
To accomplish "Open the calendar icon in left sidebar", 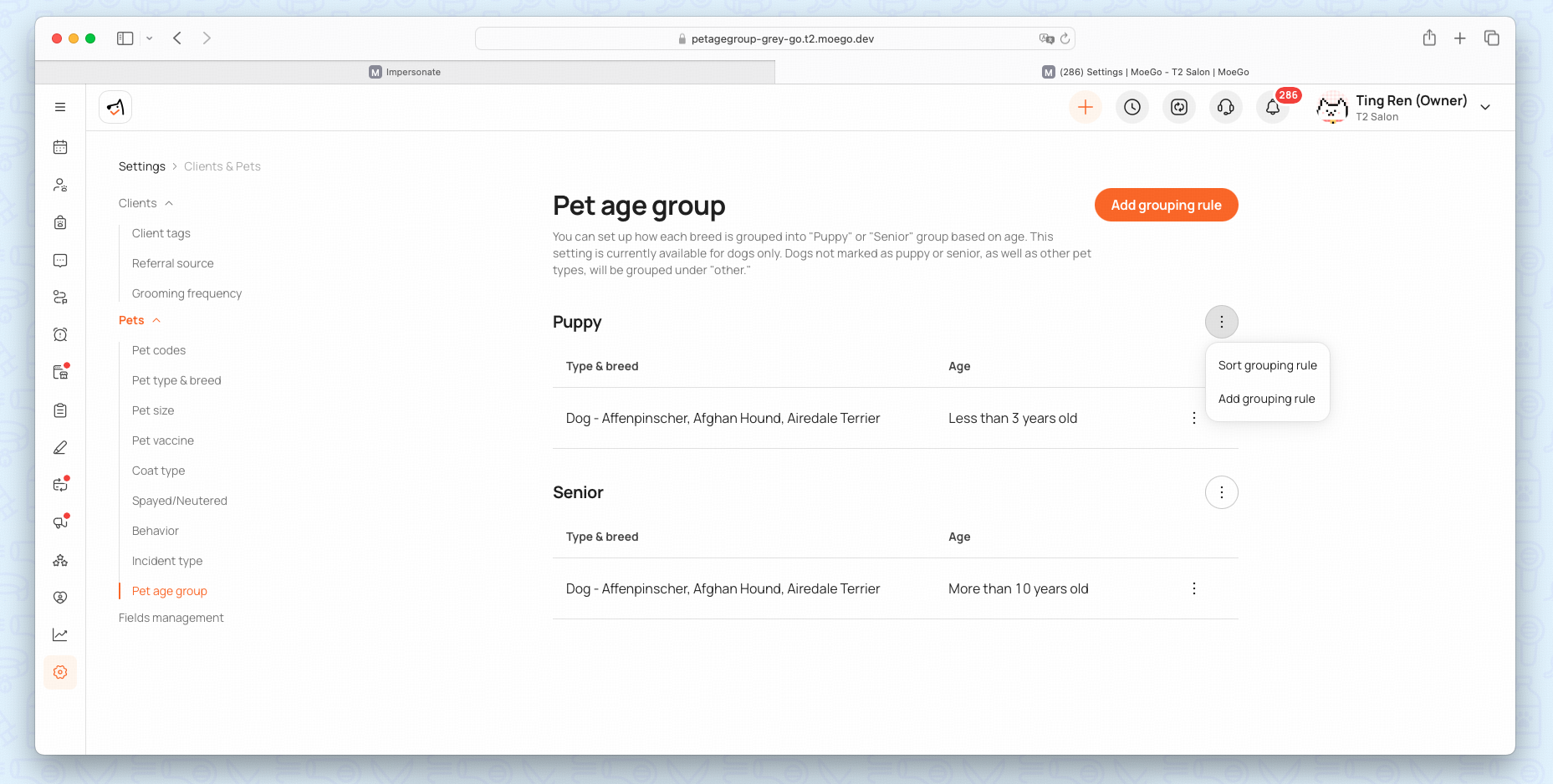I will pos(60,147).
